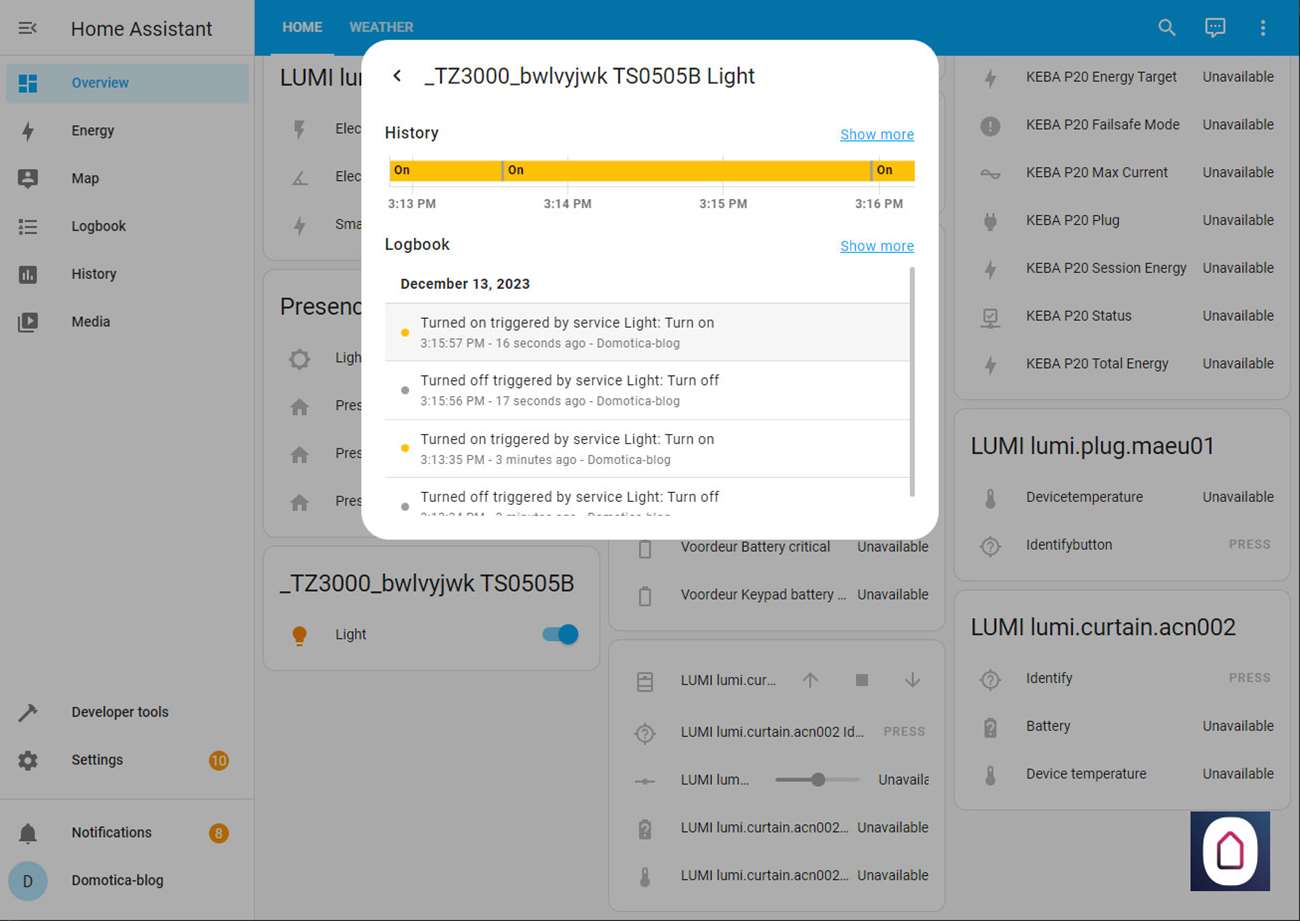Collapse the sidebar with the hamburger icon
This screenshot has height=921, width=1300.
tap(28, 28)
